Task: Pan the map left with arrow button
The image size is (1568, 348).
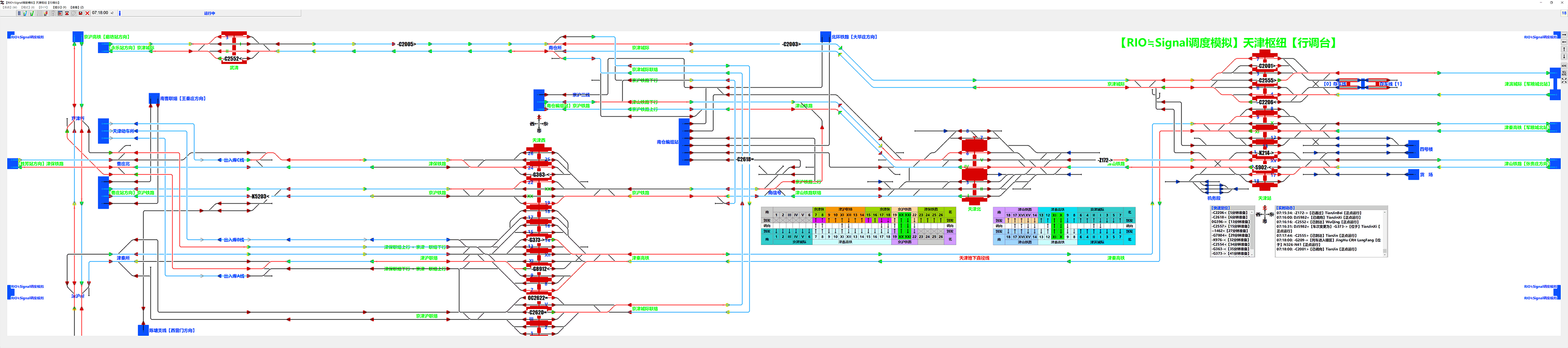Action: (x=1564, y=42)
